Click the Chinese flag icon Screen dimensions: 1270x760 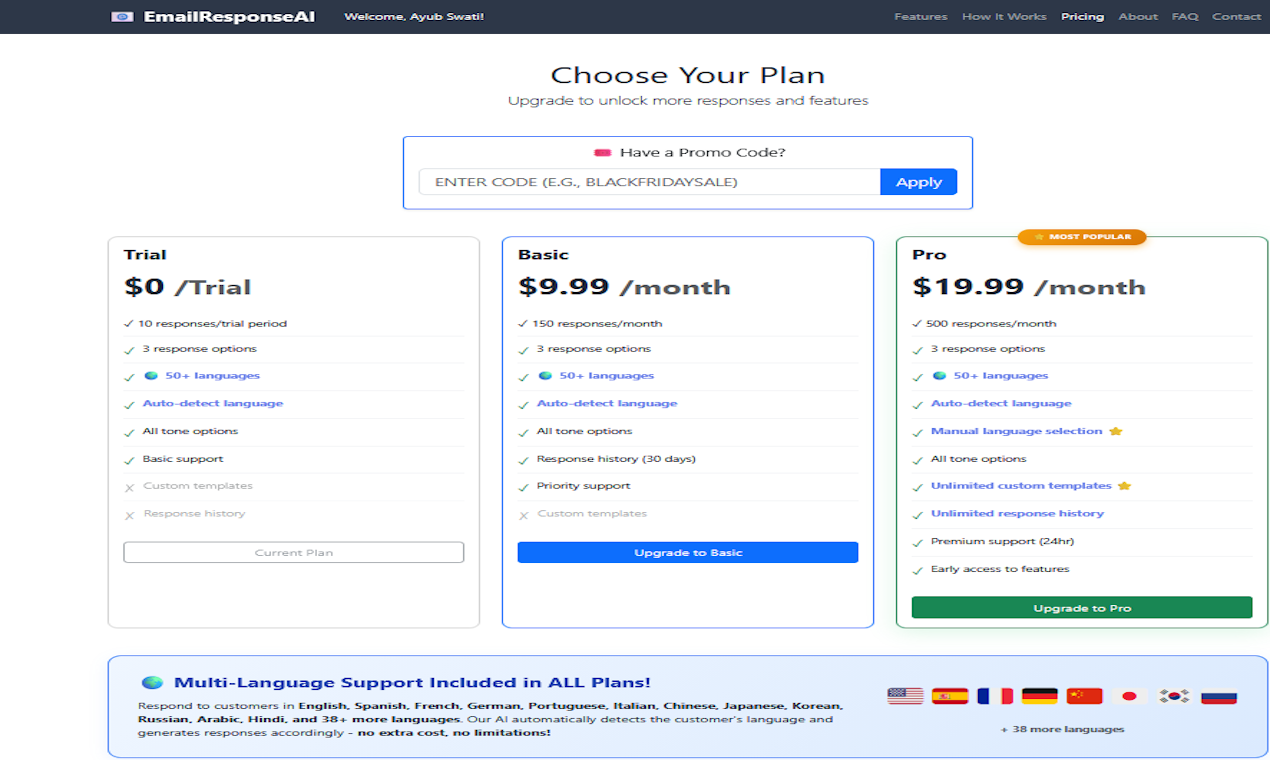click(1084, 695)
